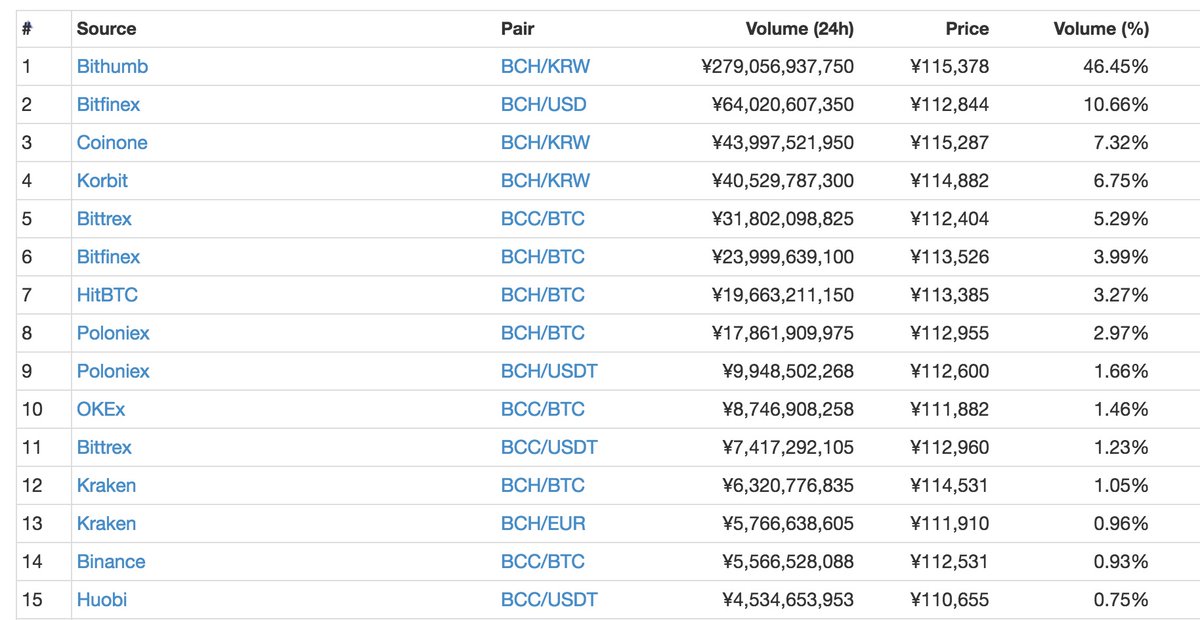
Task: Open the OKEx source link
Action: pos(101,409)
